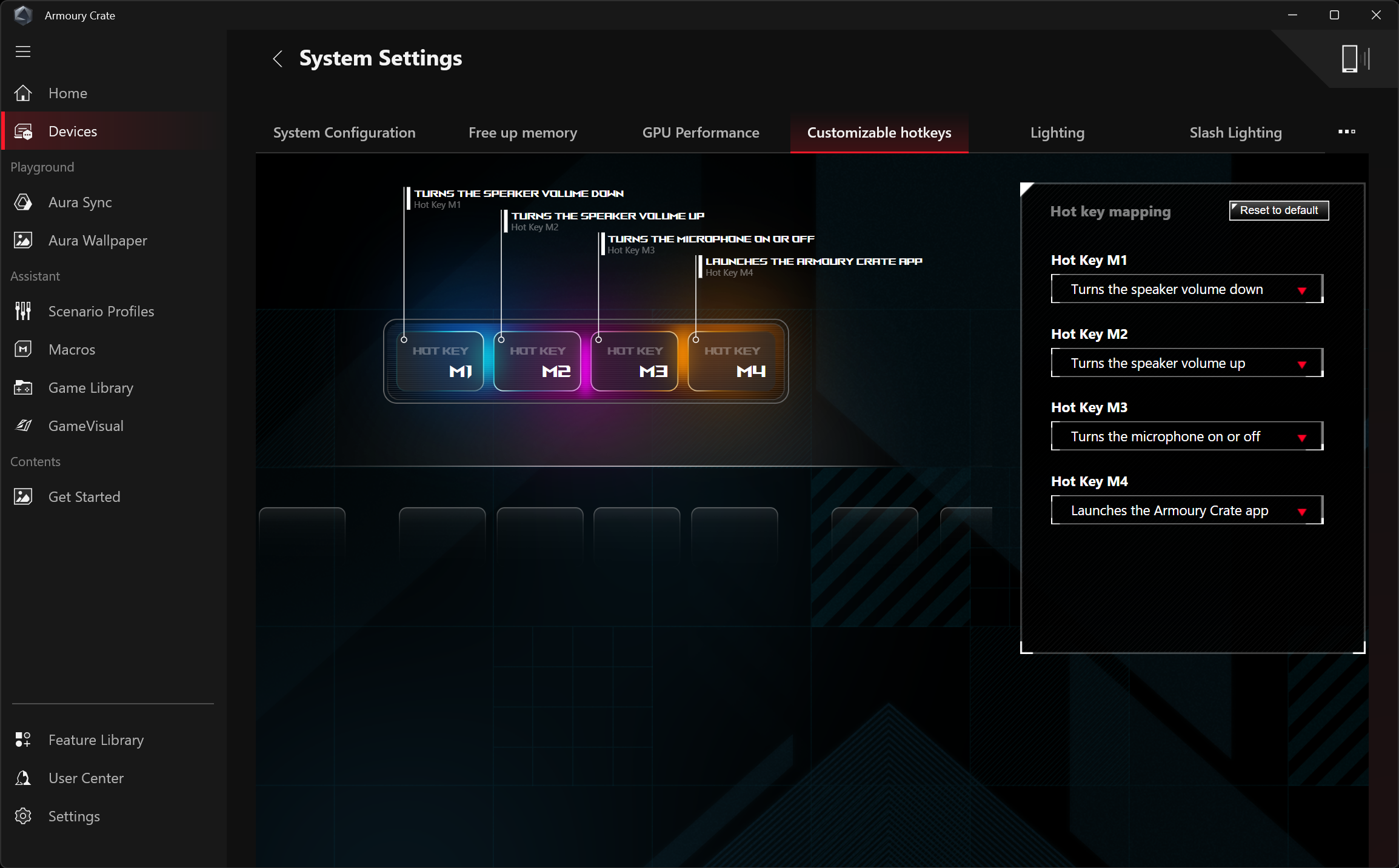Click Reset to default button
This screenshot has width=1399, height=868.
1278,210
